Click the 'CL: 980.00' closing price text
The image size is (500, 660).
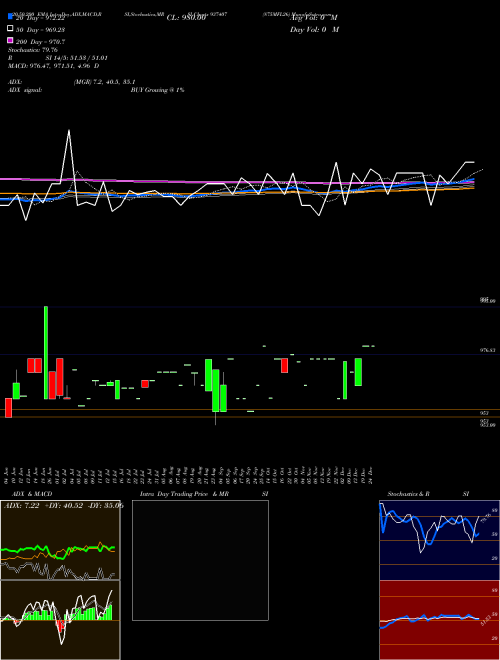[x=186, y=18]
